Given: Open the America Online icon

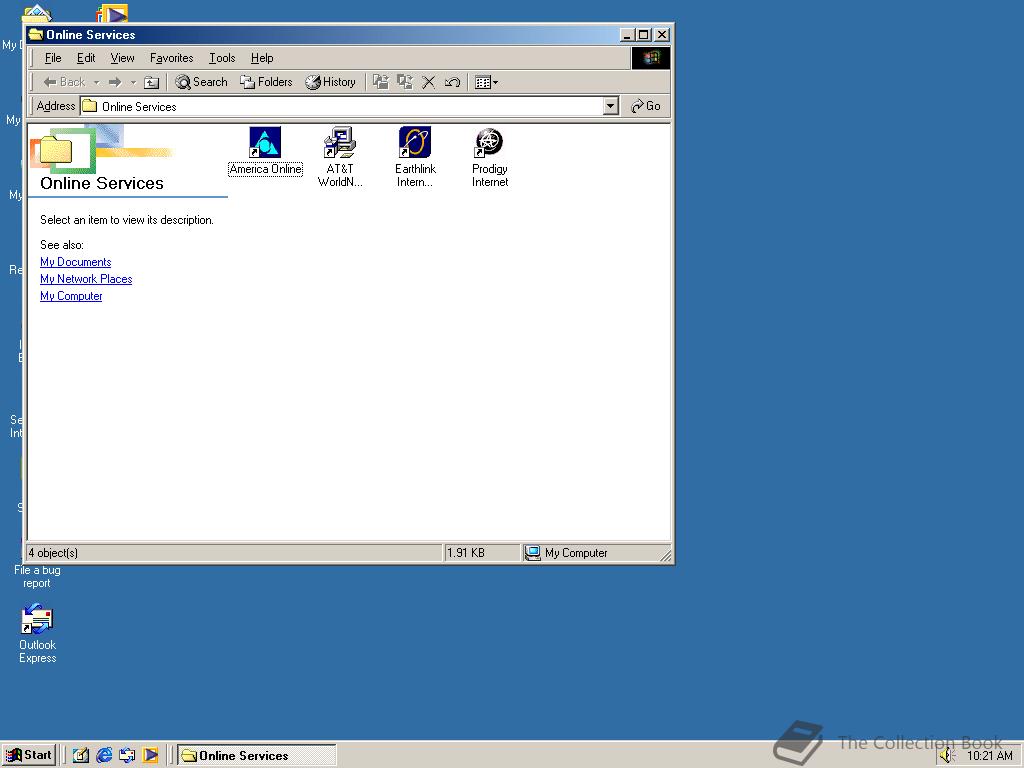Looking at the screenshot, I should tap(265, 142).
